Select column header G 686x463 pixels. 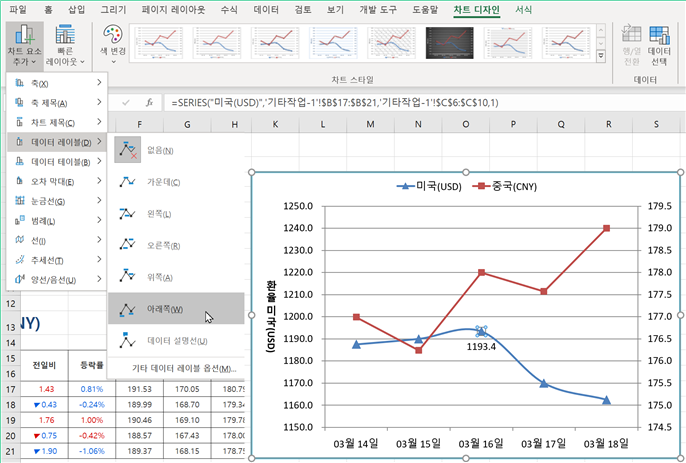tap(187, 124)
